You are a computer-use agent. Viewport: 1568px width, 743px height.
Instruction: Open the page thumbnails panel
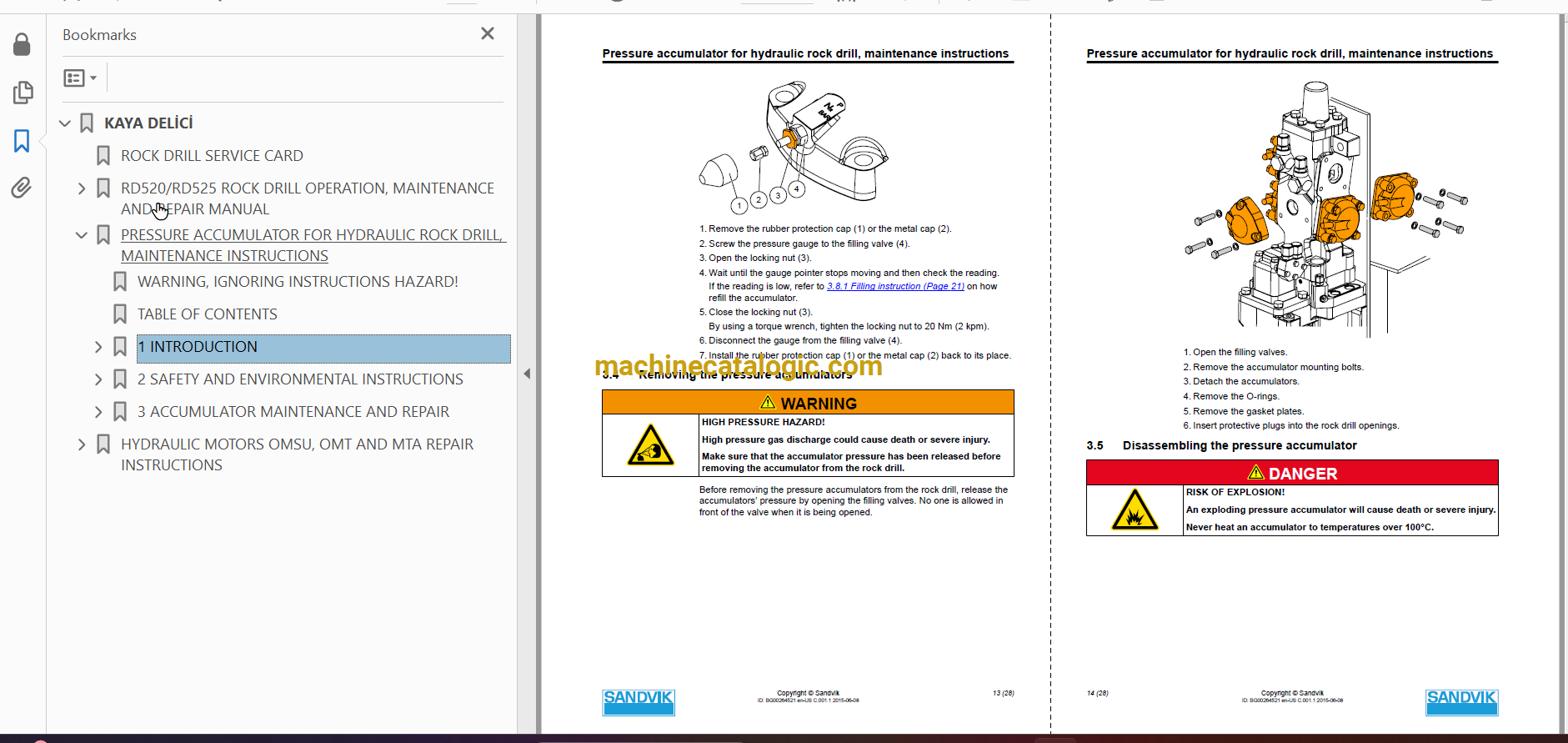click(23, 92)
